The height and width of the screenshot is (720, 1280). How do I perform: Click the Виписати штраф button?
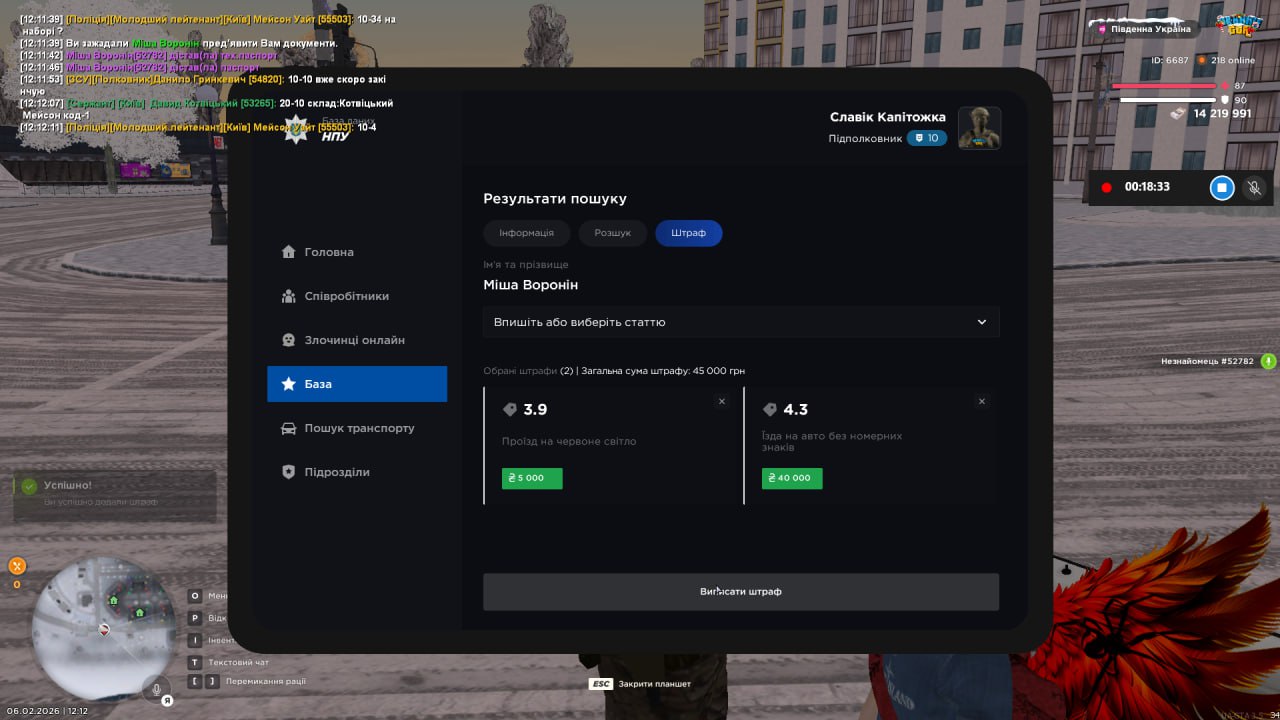tap(741, 592)
